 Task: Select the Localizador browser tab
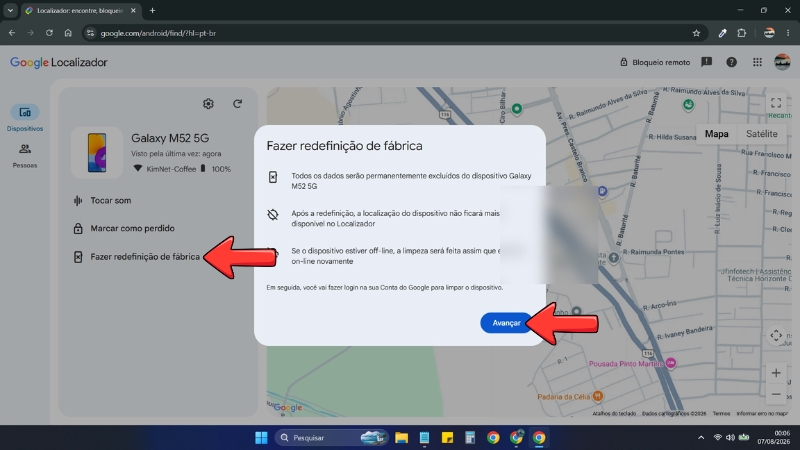[81, 10]
